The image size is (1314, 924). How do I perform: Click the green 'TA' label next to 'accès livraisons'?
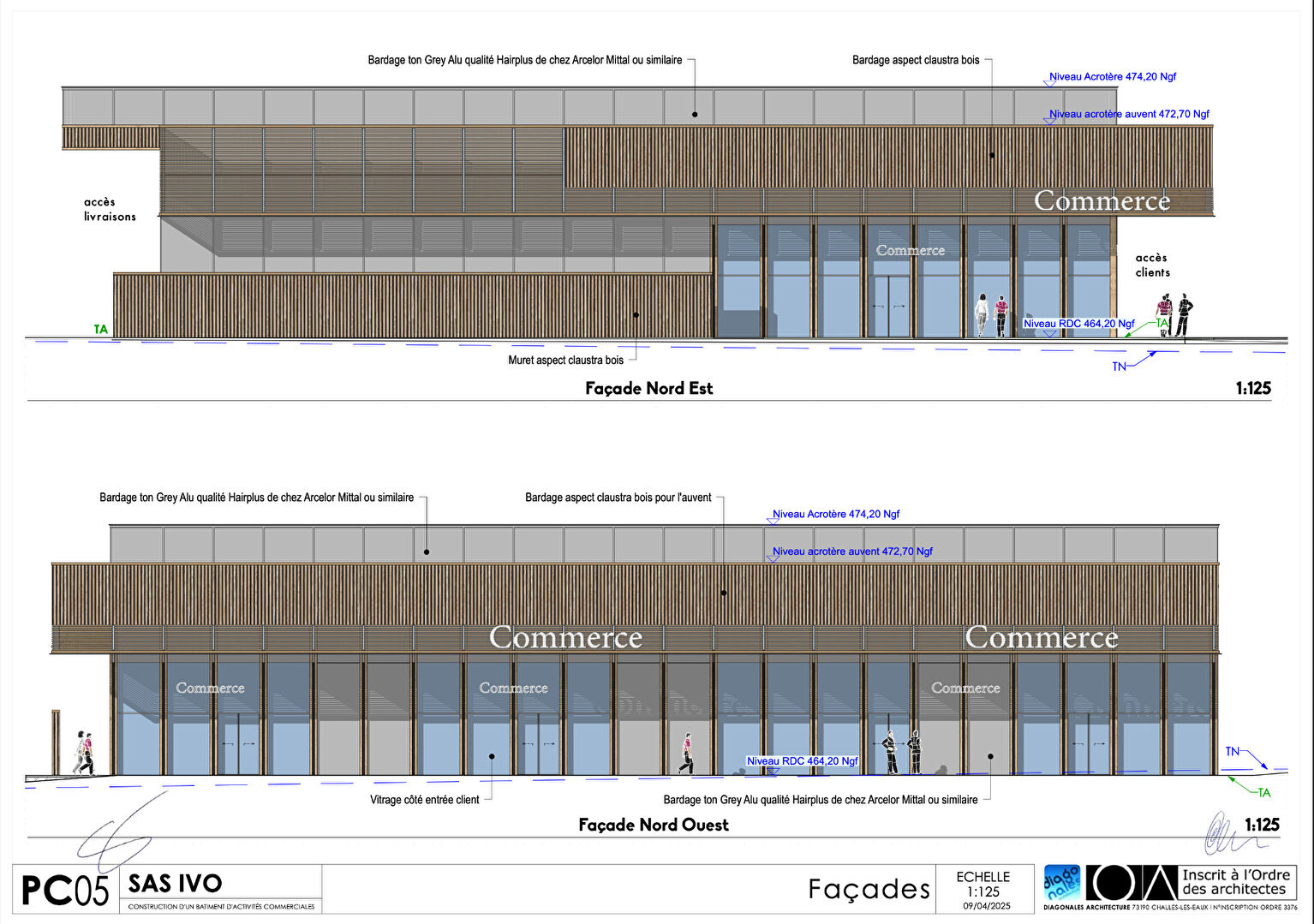coord(101,330)
